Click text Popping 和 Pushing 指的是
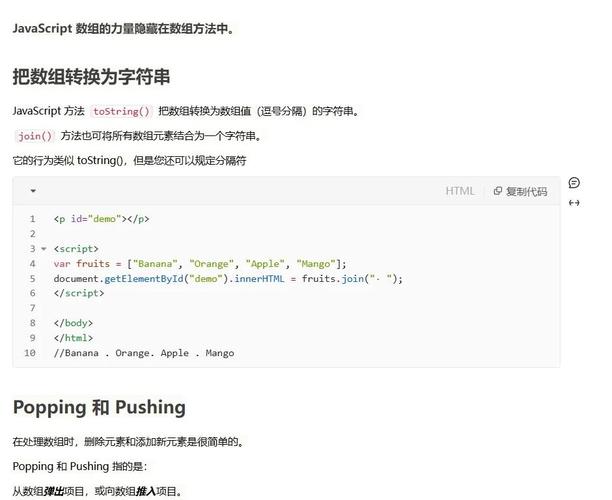The image size is (612, 500). 80,466
